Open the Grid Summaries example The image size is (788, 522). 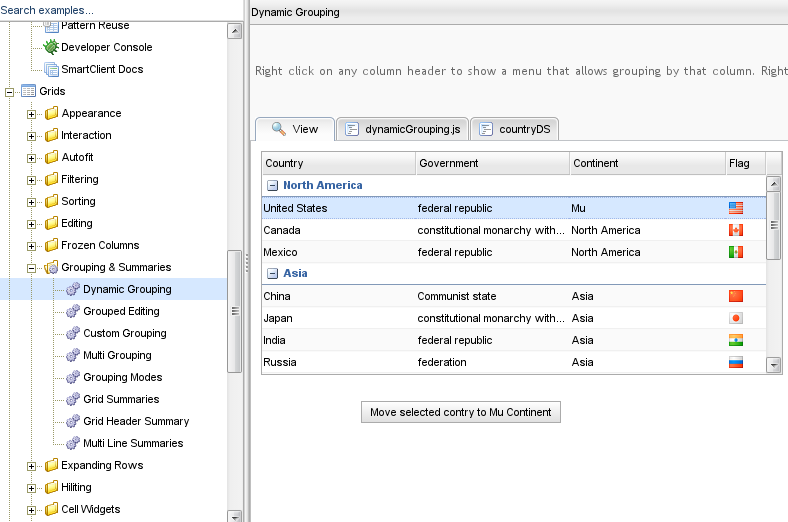click(121, 399)
